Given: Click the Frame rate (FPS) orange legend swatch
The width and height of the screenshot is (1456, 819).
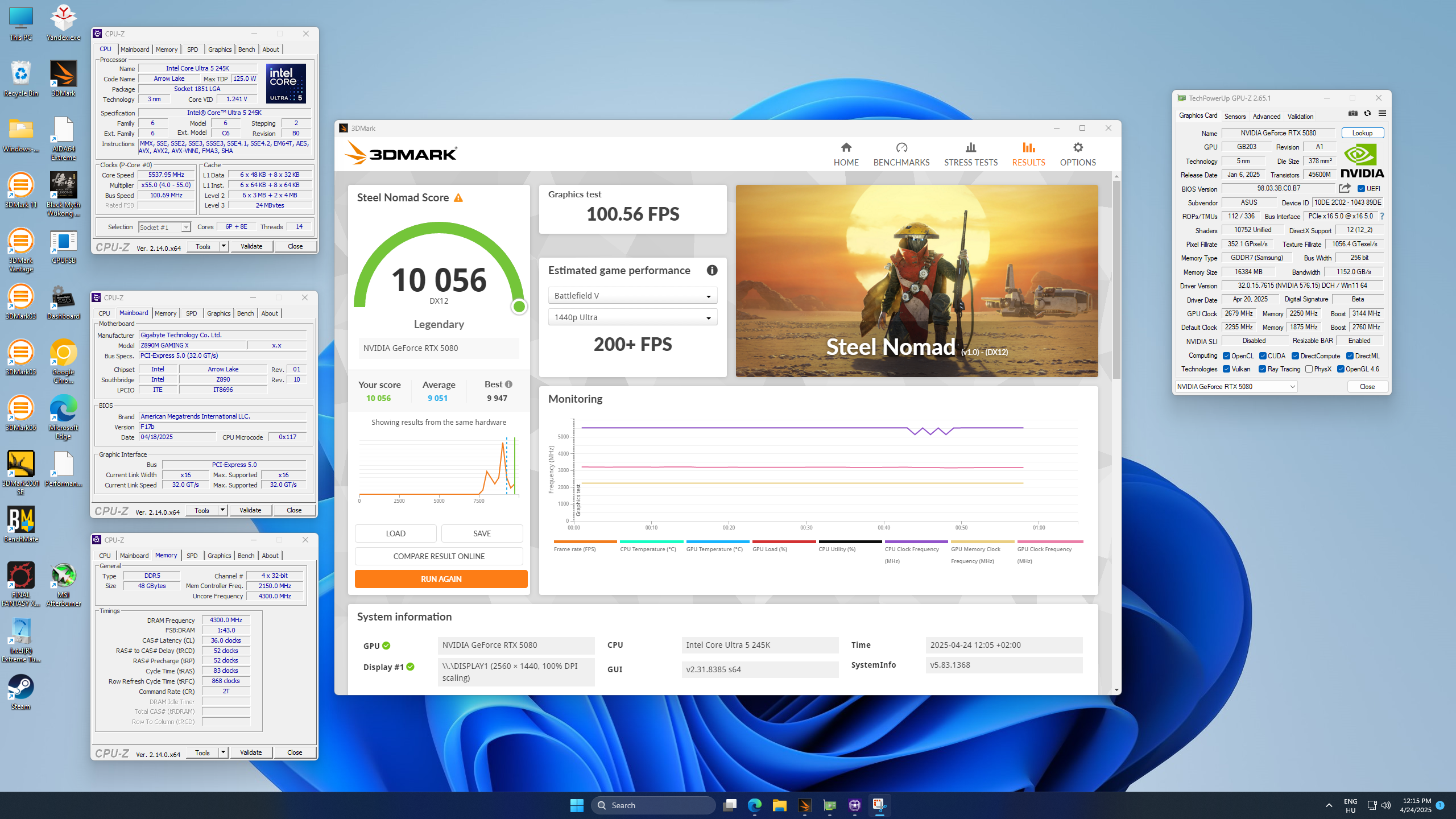Looking at the screenshot, I should click(x=585, y=541).
